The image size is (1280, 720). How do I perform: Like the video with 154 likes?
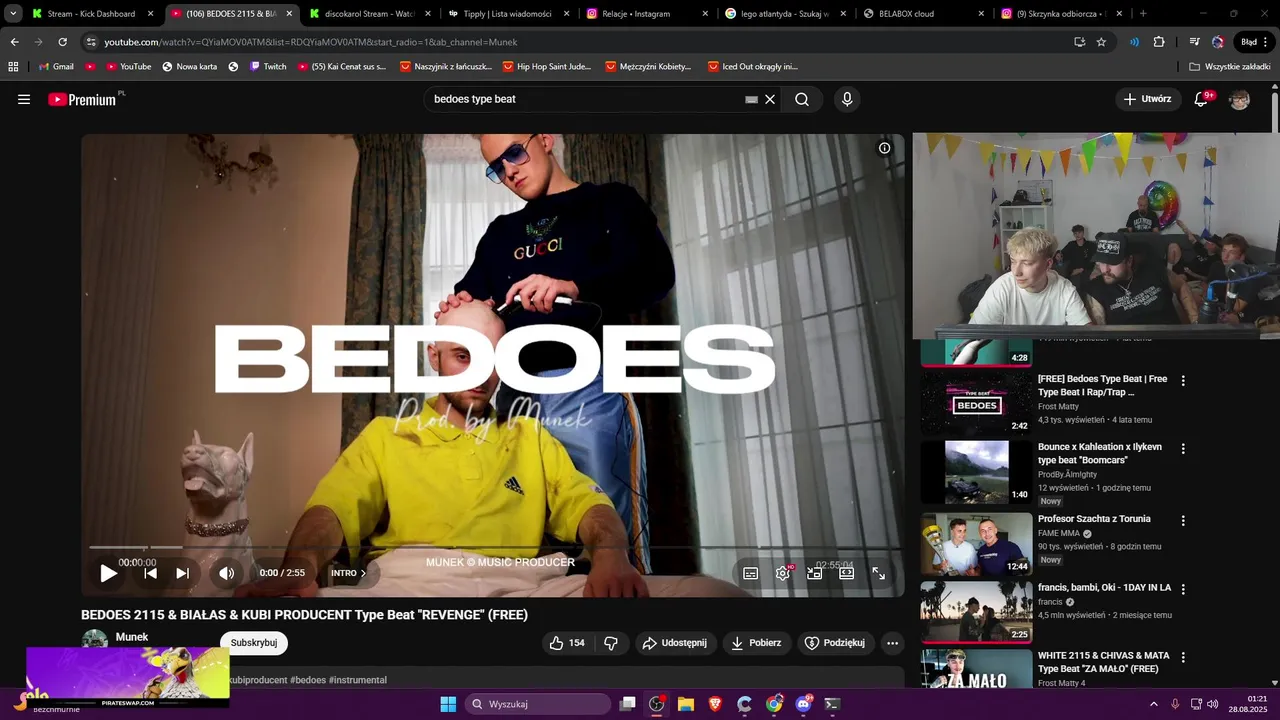point(567,643)
